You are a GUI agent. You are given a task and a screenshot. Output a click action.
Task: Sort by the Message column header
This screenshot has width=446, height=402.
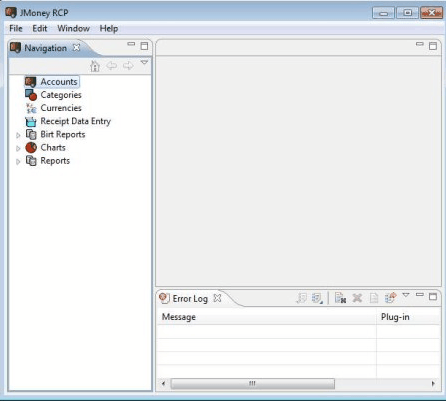266,317
